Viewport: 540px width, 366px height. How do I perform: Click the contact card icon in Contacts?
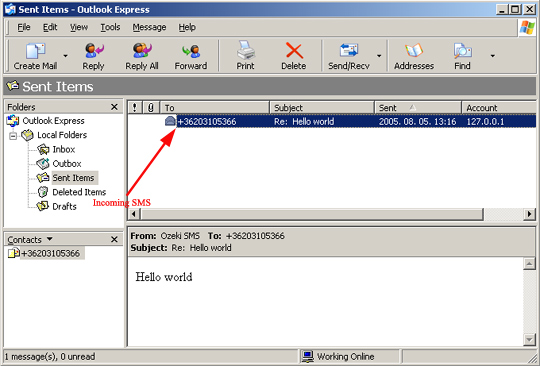[x=13, y=253]
